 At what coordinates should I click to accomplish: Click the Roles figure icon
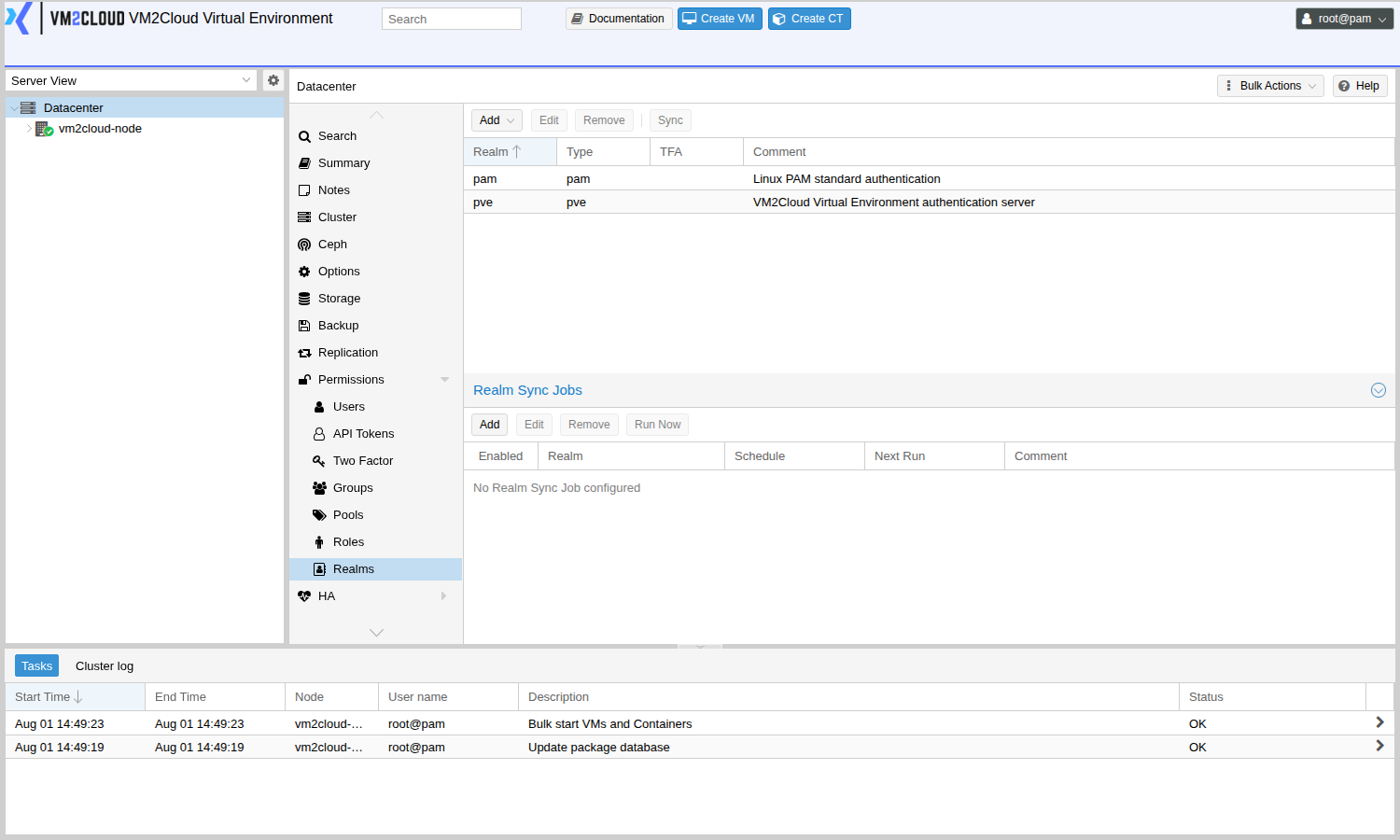(319, 542)
